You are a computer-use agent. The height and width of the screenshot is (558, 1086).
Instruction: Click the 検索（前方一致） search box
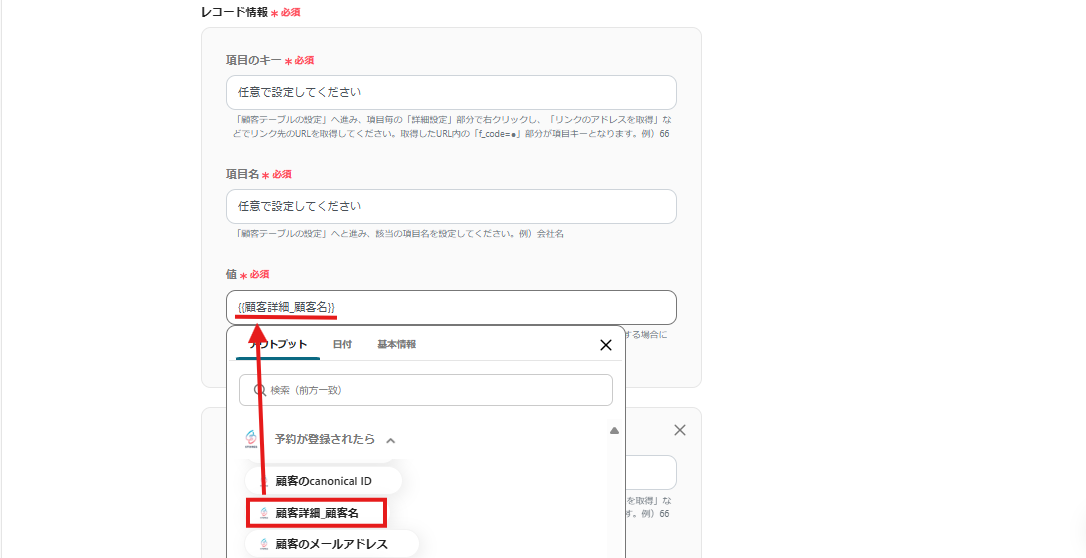426,390
